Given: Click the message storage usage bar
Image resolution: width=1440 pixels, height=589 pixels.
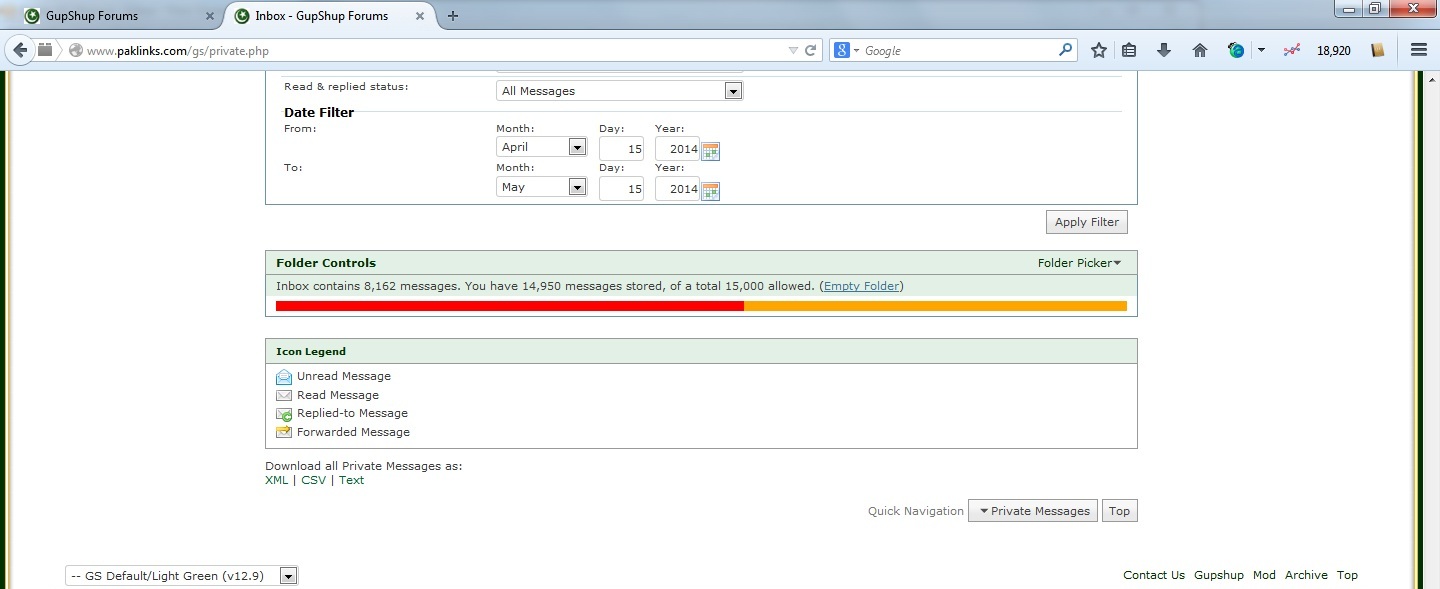Looking at the screenshot, I should point(701,306).
